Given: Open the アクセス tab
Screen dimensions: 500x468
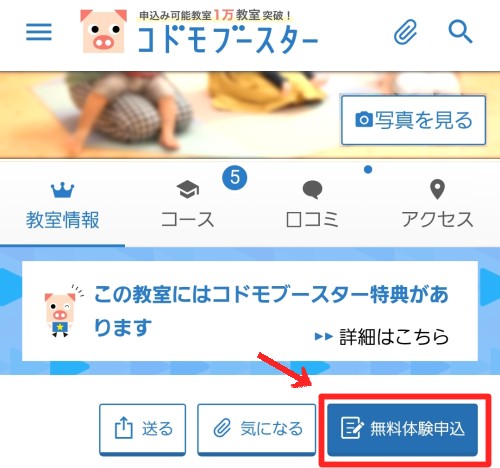Looking at the screenshot, I should coord(437,205).
